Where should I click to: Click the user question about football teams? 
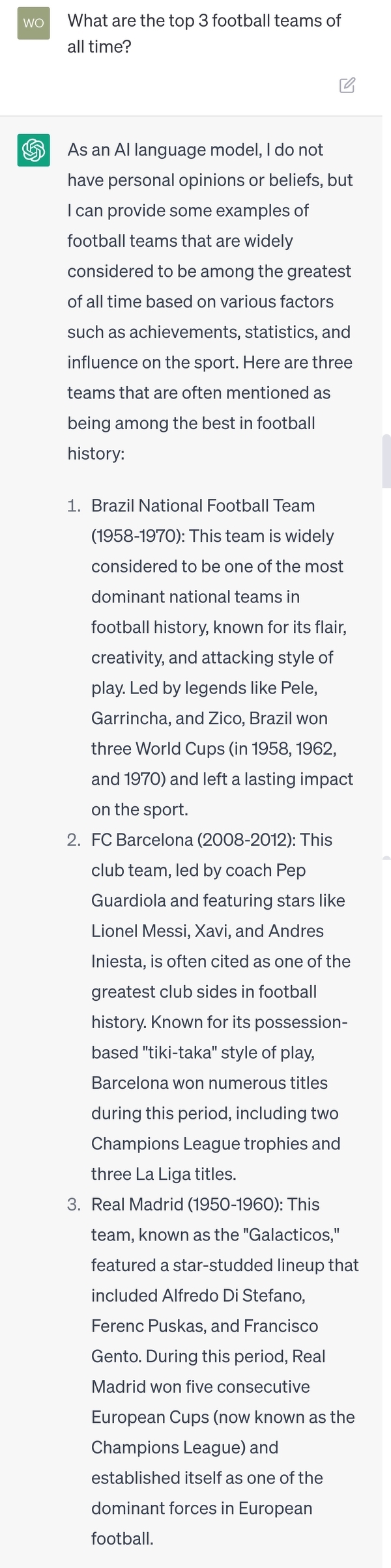coord(204,33)
